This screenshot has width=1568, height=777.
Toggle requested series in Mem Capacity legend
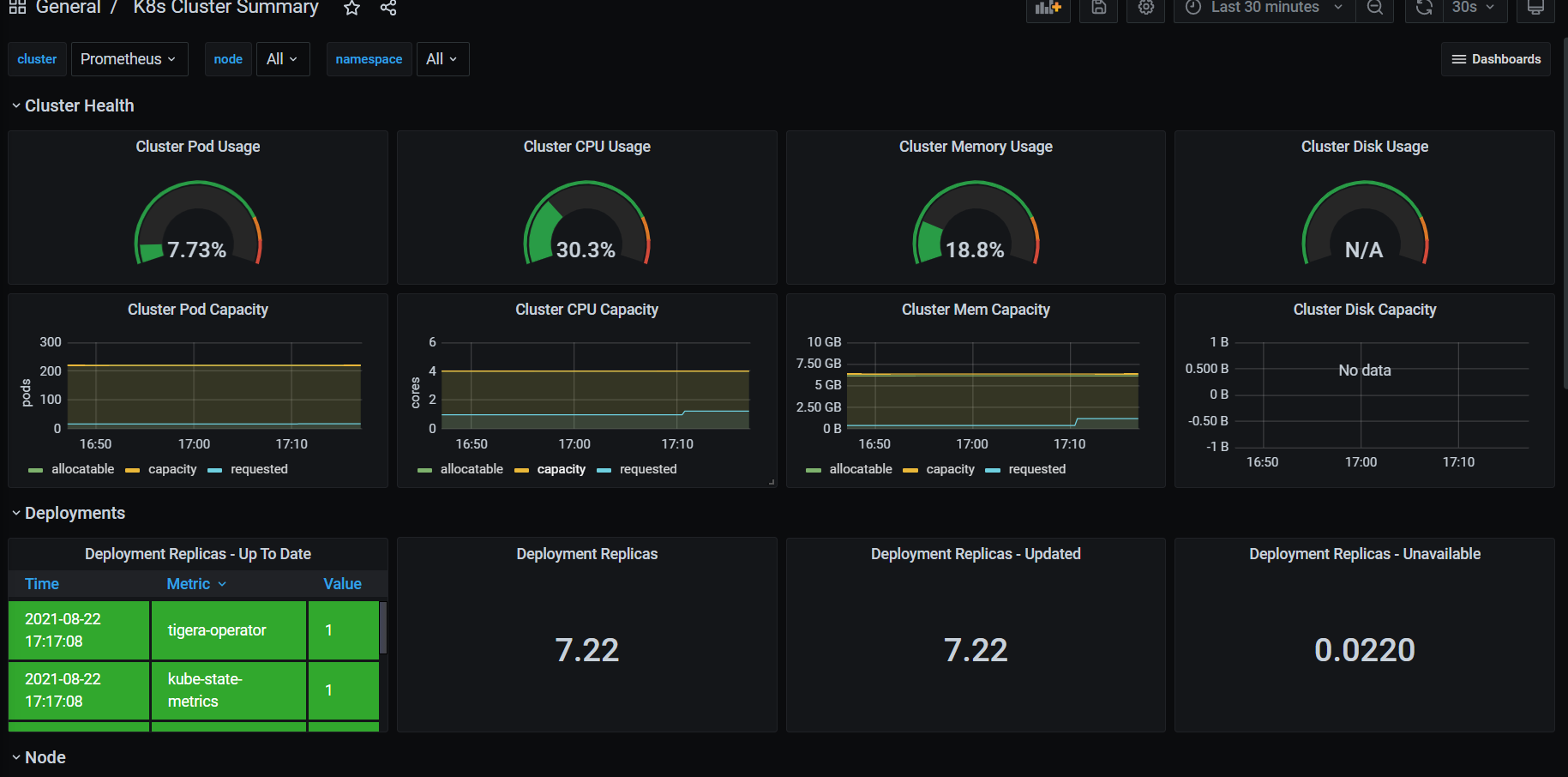pos(1037,469)
